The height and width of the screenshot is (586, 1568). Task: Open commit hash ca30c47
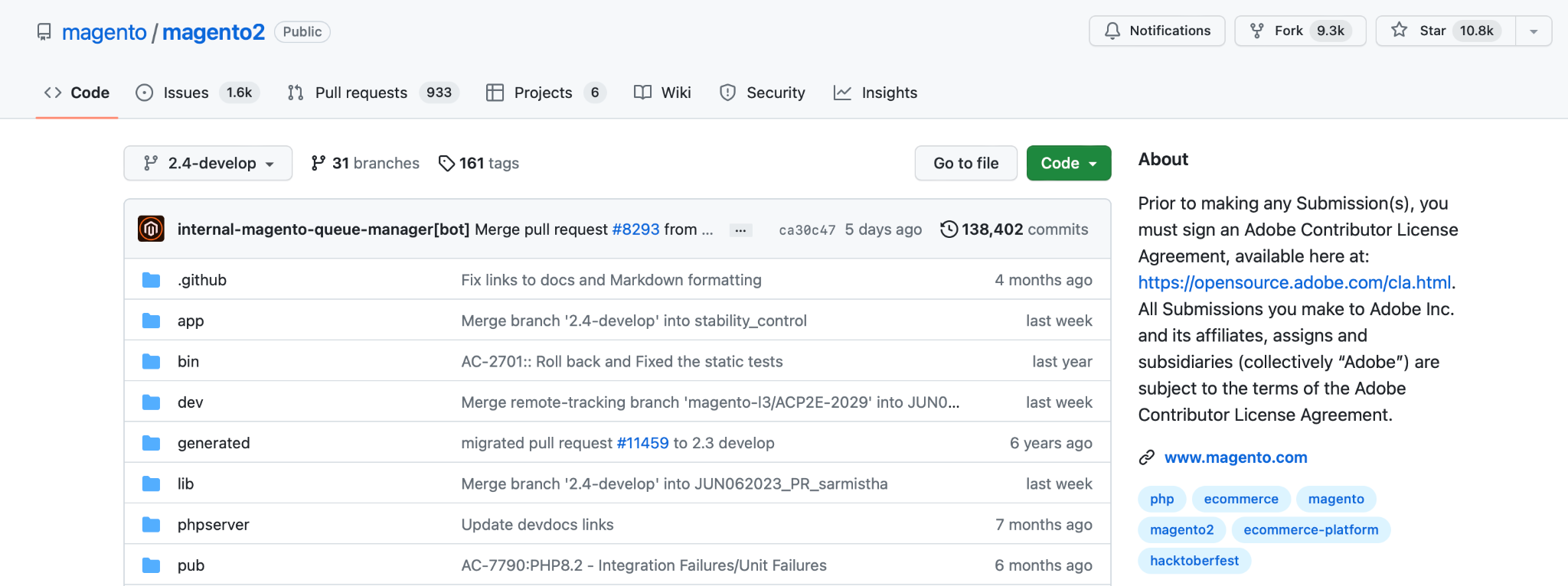[807, 230]
